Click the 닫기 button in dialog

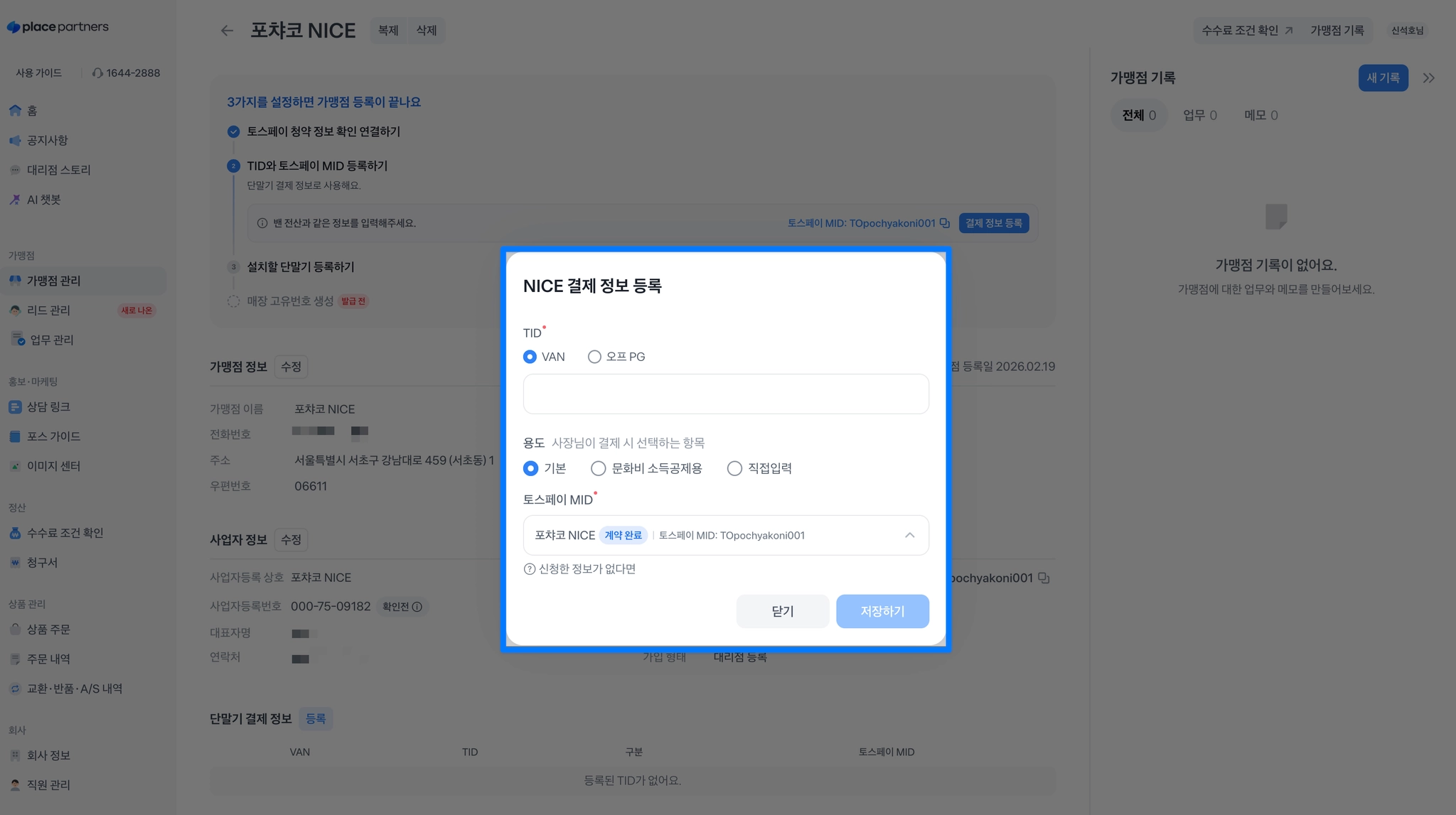pos(782,611)
